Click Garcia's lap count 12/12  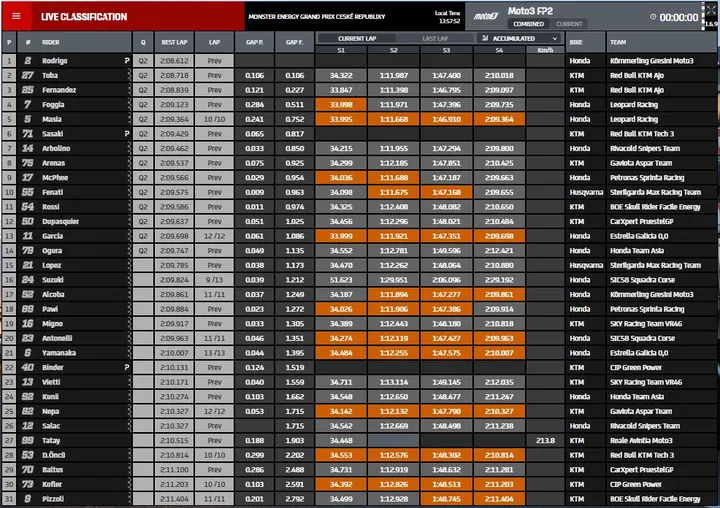[x=214, y=236]
